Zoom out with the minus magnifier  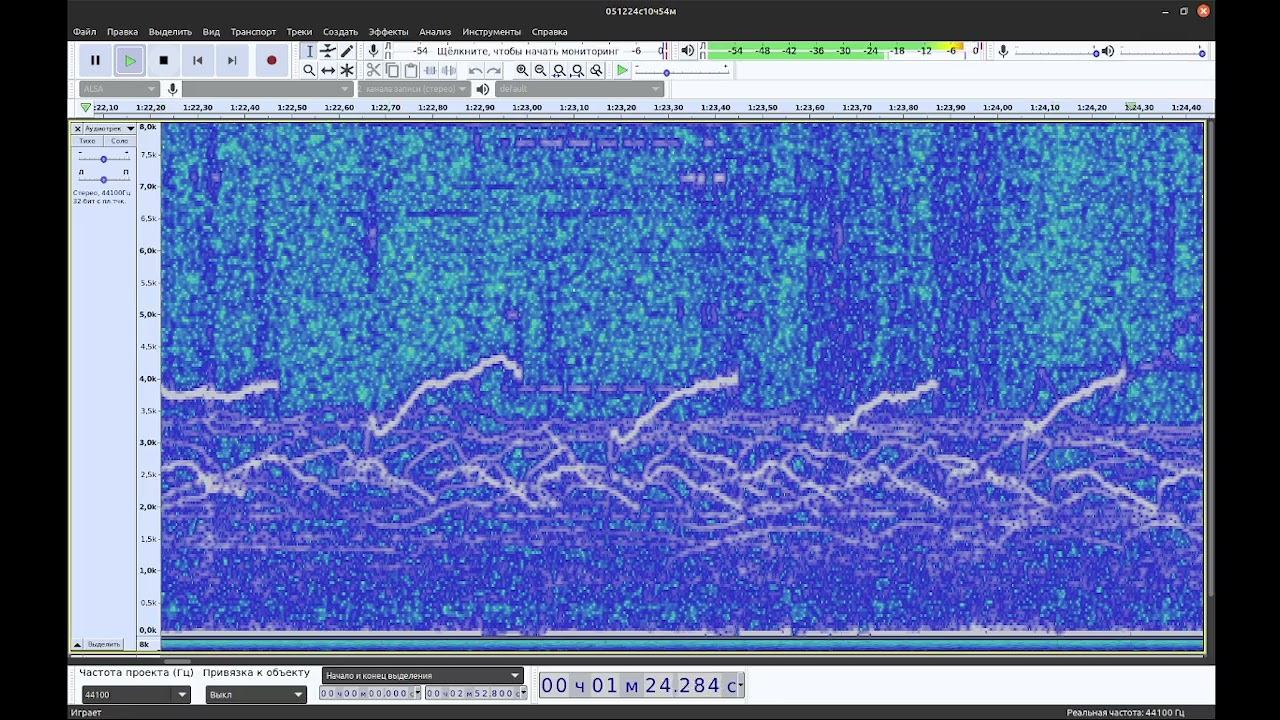[541, 70]
